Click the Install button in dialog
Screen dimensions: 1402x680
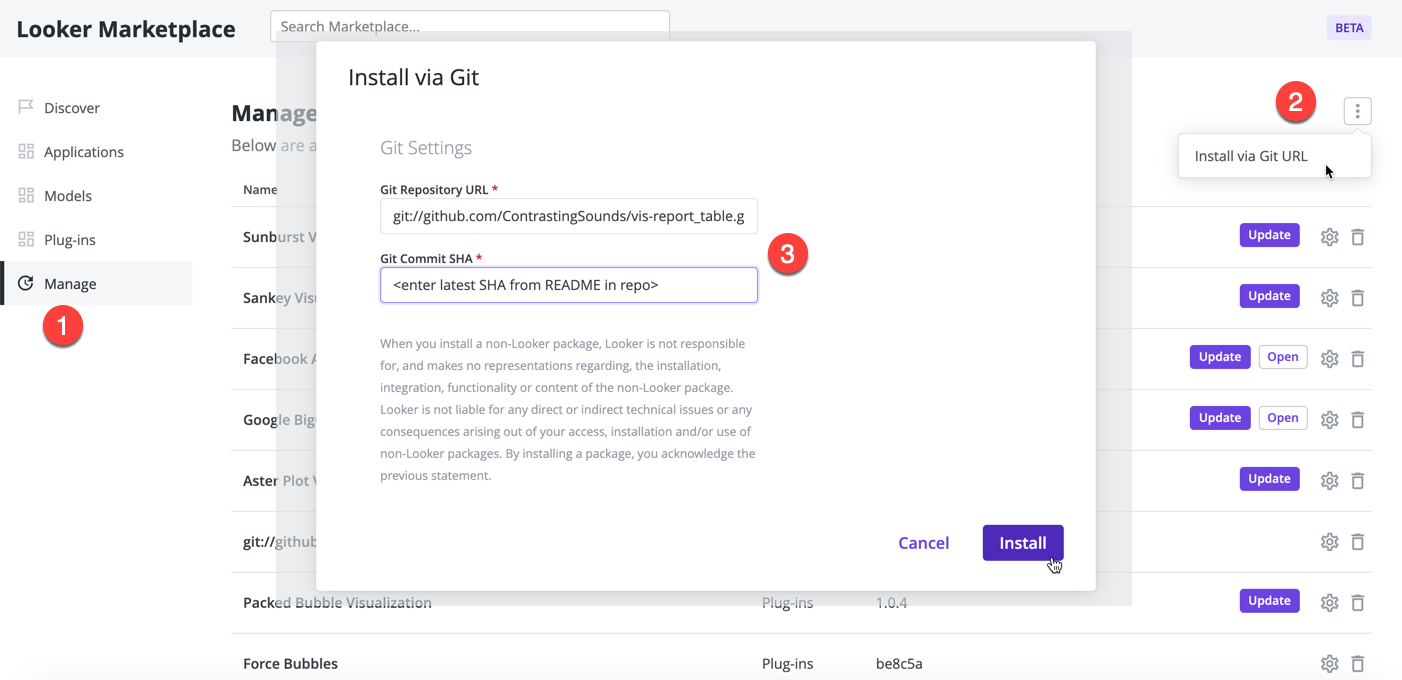pyautogui.click(x=1023, y=543)
